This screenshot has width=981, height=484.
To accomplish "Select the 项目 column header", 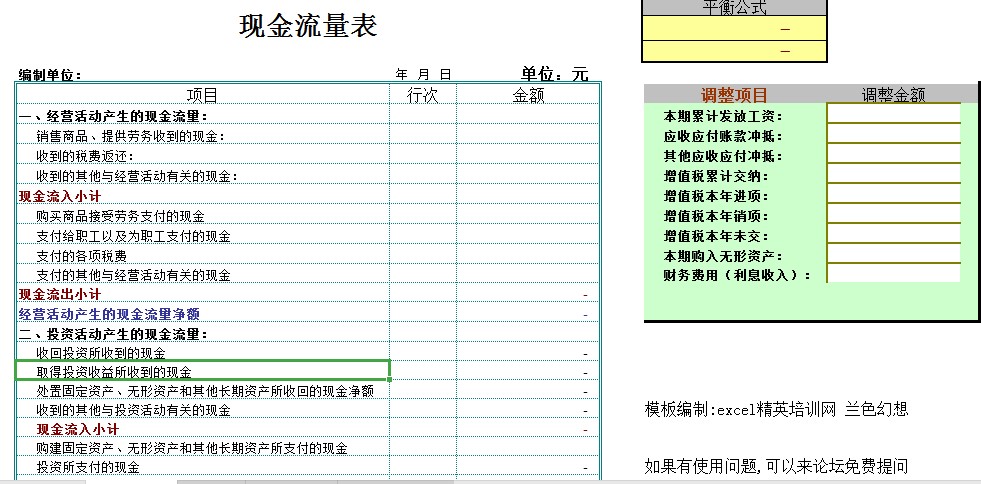I will (x=203, y=95).
